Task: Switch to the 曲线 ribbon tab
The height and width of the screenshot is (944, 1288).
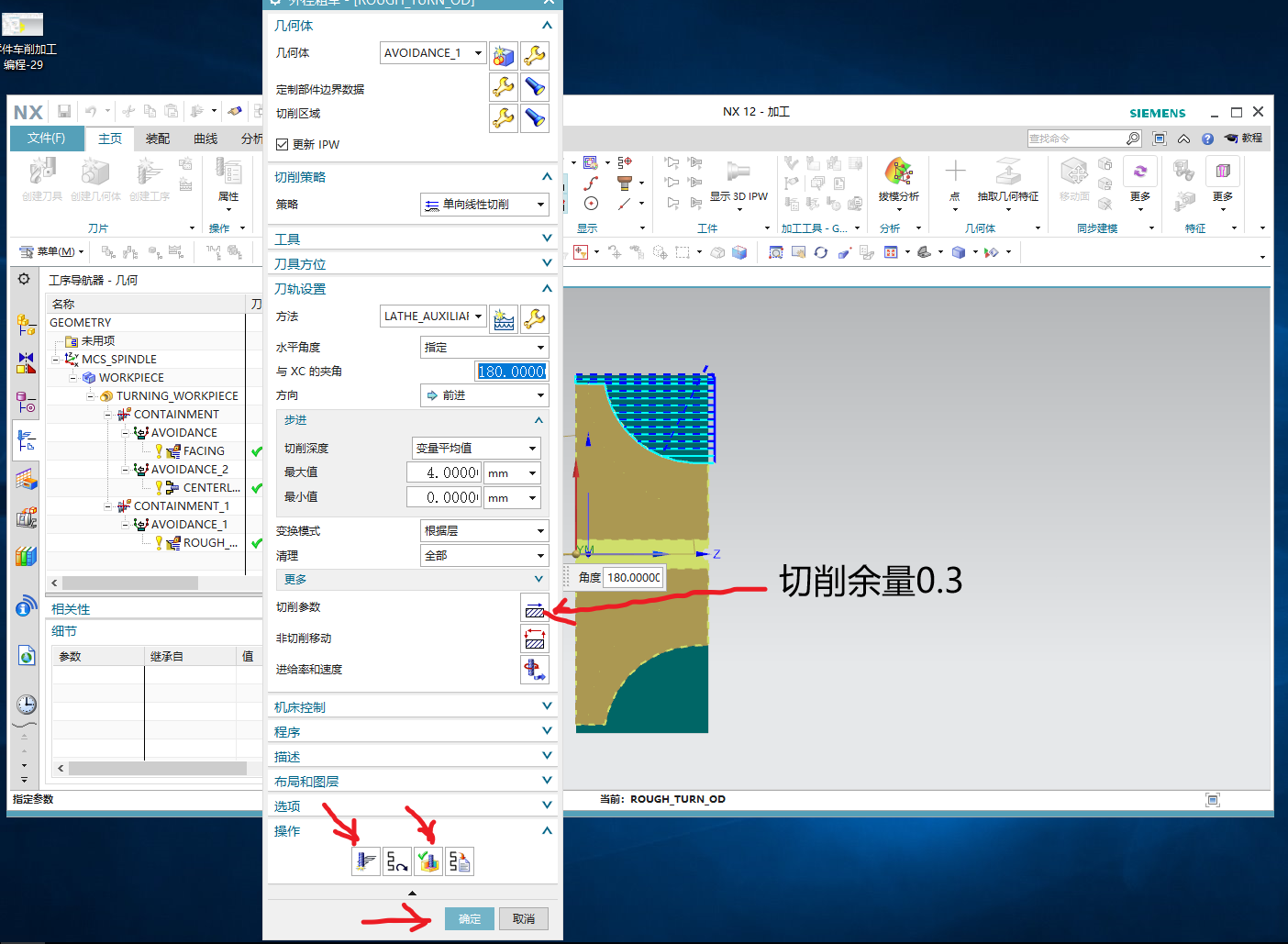Action: (x=205, y=139)
